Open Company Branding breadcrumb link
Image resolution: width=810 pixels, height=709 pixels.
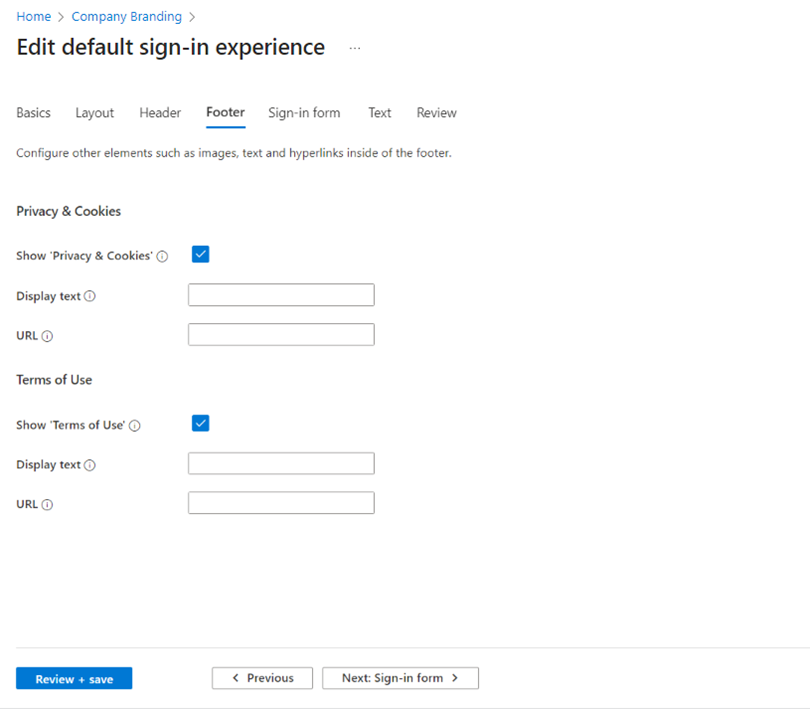pyautogui.click(x=127, y=17)
